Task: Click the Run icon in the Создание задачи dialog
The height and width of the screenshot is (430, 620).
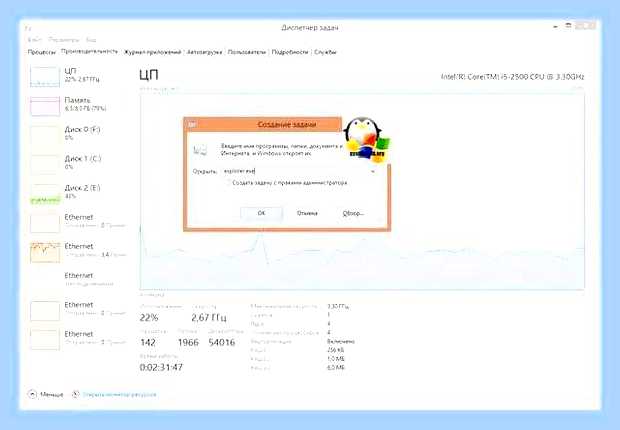Action: (x=200, y=150)
